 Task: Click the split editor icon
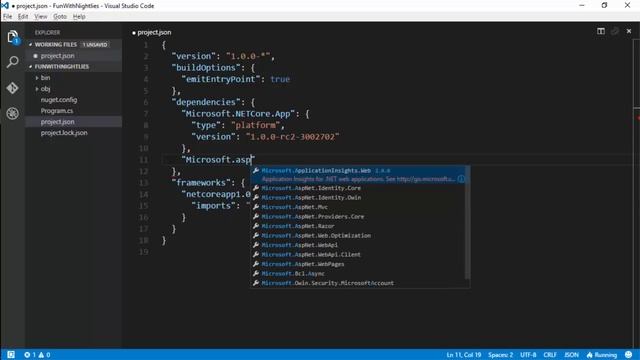tap(601, 31)
